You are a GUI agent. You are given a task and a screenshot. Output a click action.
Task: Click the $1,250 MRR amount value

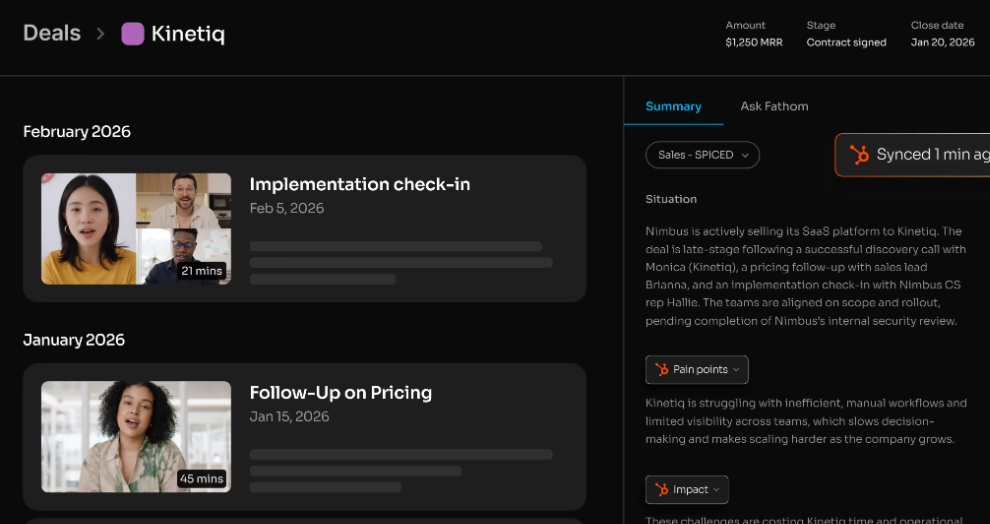point(754,42)
